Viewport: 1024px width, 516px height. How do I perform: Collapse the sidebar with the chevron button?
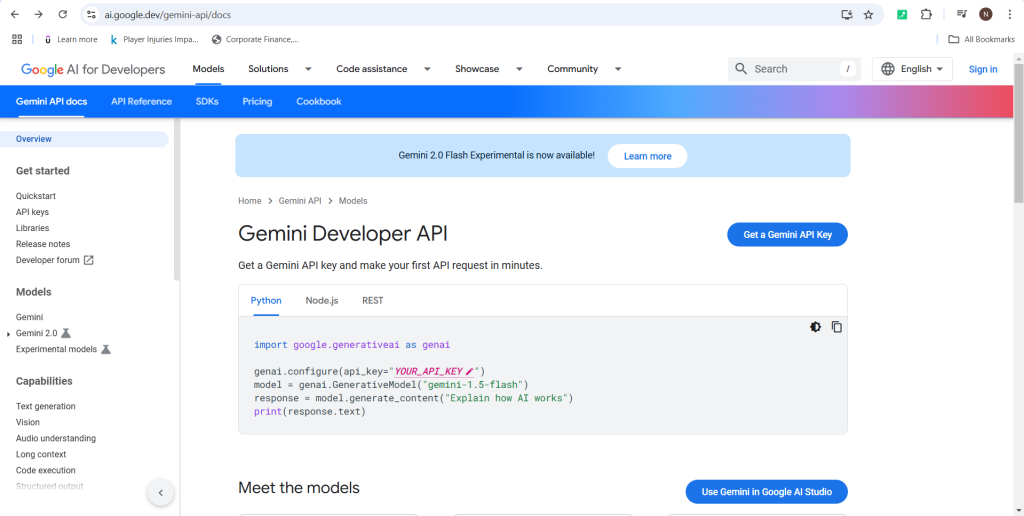click(x=160, y=492)
